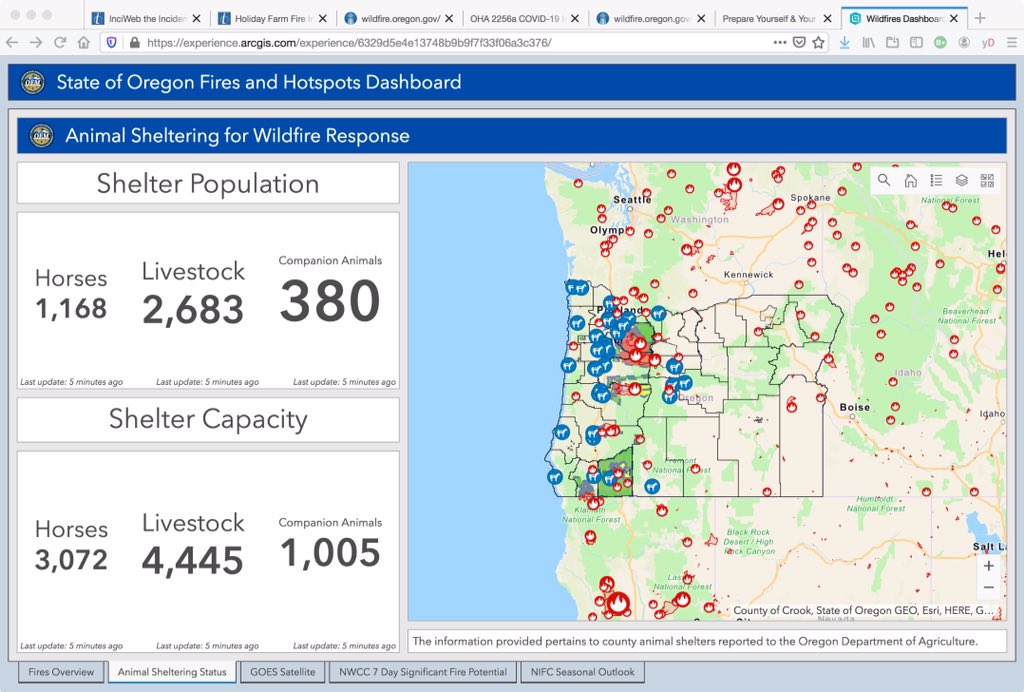This screenshot has height=692, width=1024.
Task: Go forward one page in browser
Action: click(36, 42)
